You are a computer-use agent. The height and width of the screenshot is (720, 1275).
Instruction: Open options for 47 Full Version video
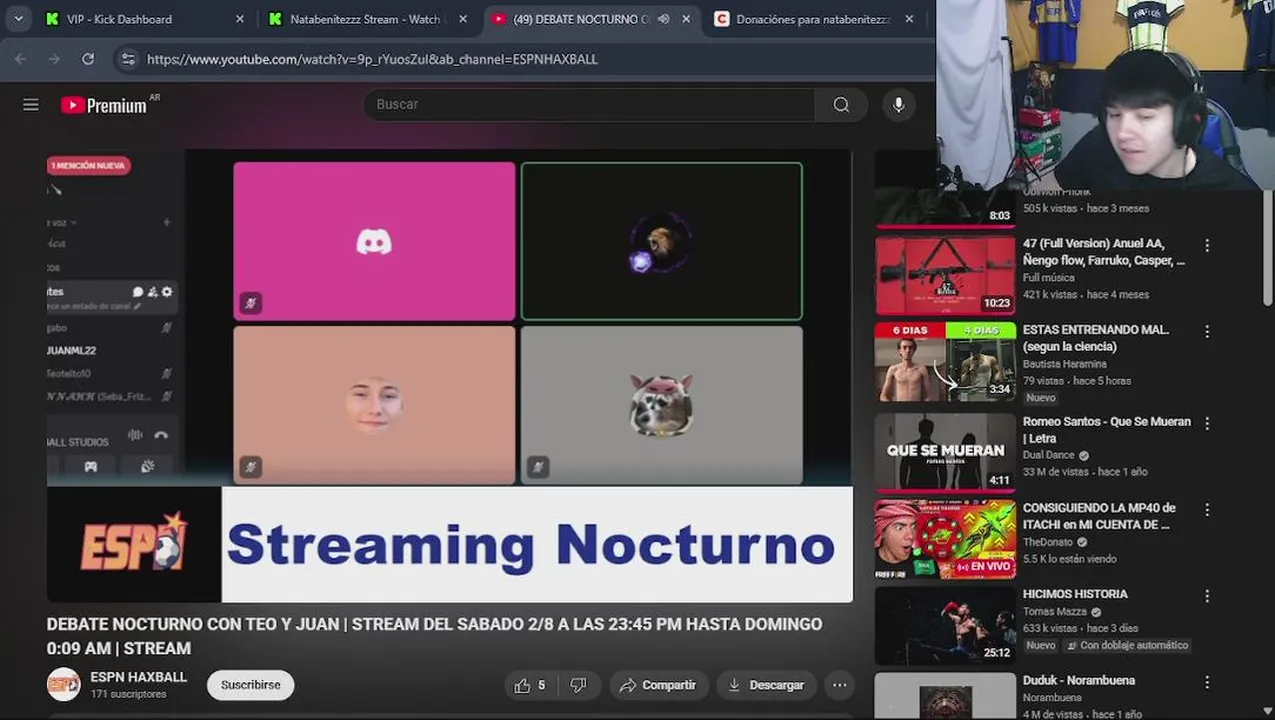coord(1207,245)
